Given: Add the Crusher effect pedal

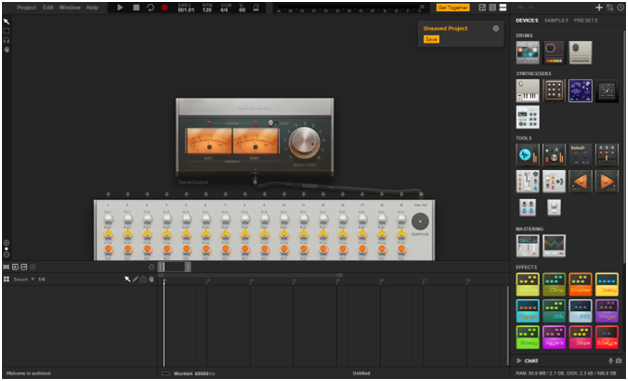Looking at the screenshot, I should [580, 284].
